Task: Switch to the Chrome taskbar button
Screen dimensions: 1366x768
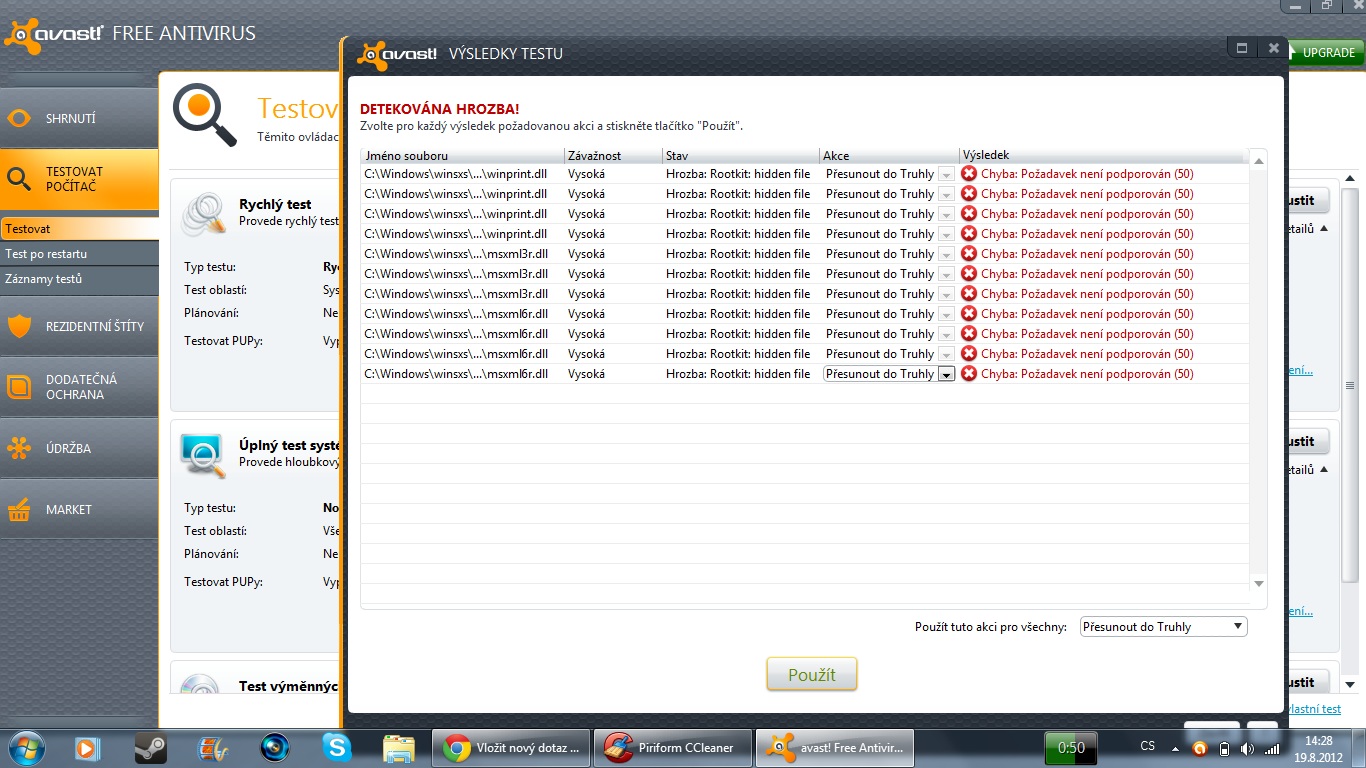Action: (x=511, y=747)
